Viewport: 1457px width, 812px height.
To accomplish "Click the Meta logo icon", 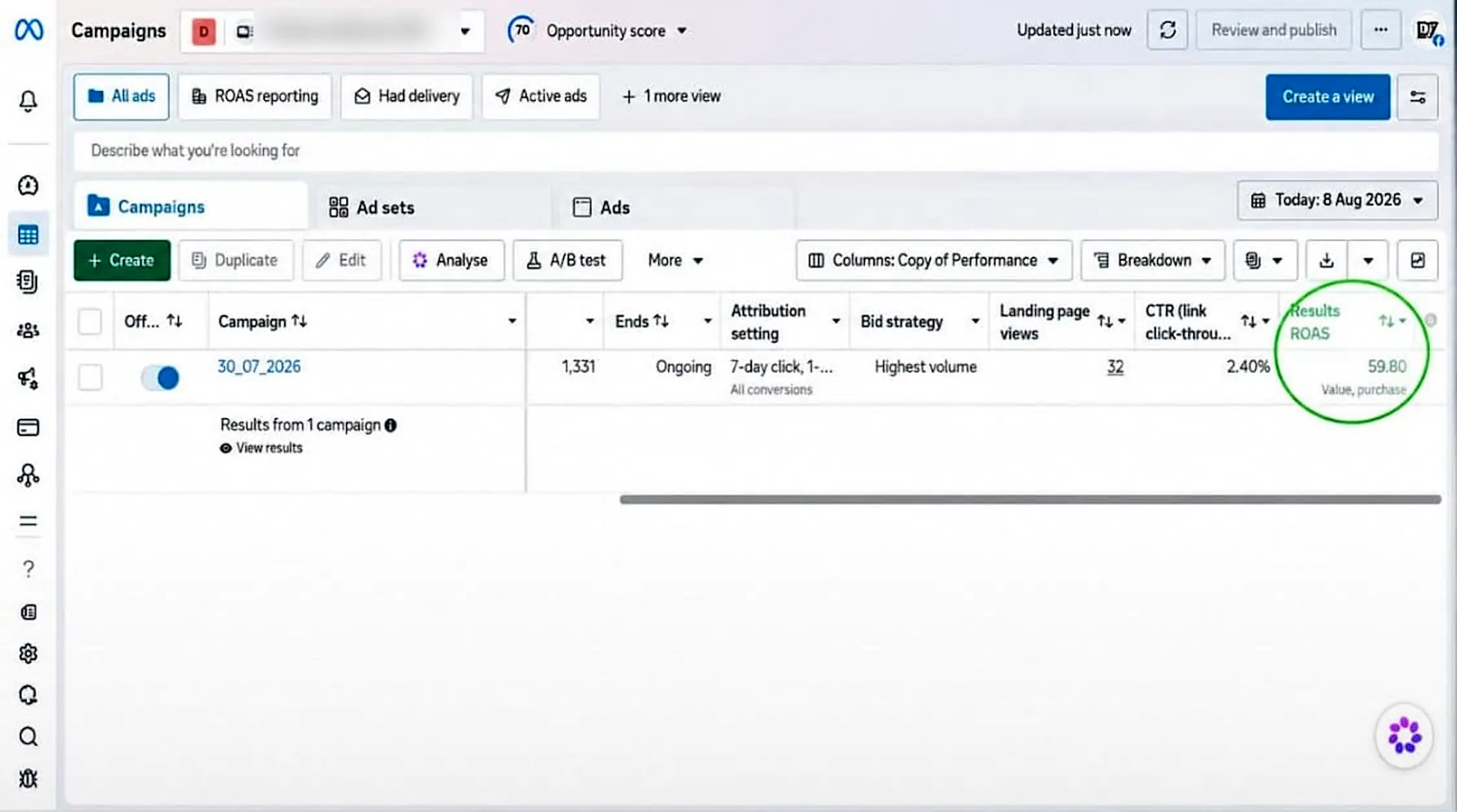I will [x=29, y=30].
